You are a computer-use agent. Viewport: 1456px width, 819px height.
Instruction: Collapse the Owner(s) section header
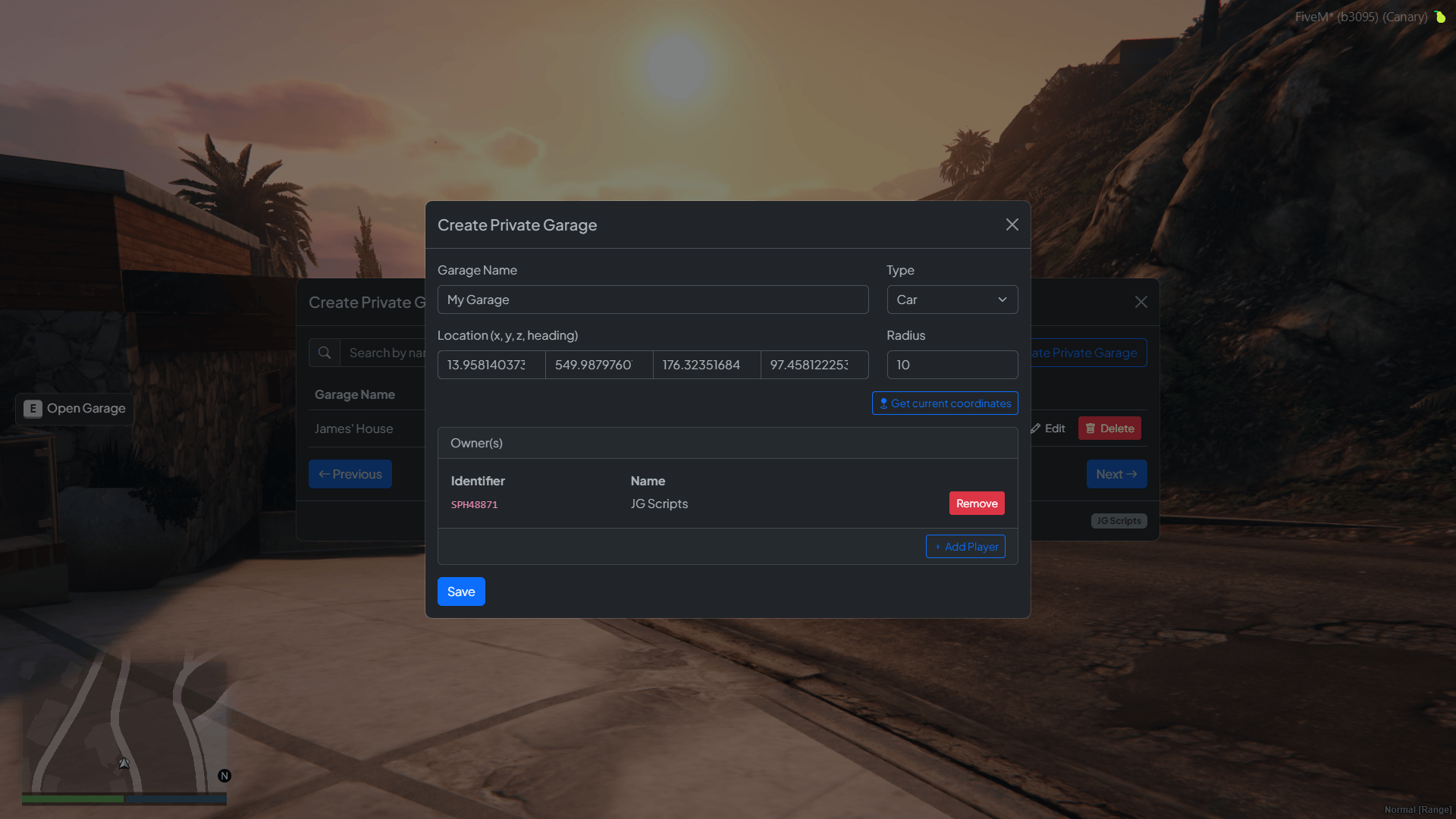pyautogui.click(x=476, y=443)
